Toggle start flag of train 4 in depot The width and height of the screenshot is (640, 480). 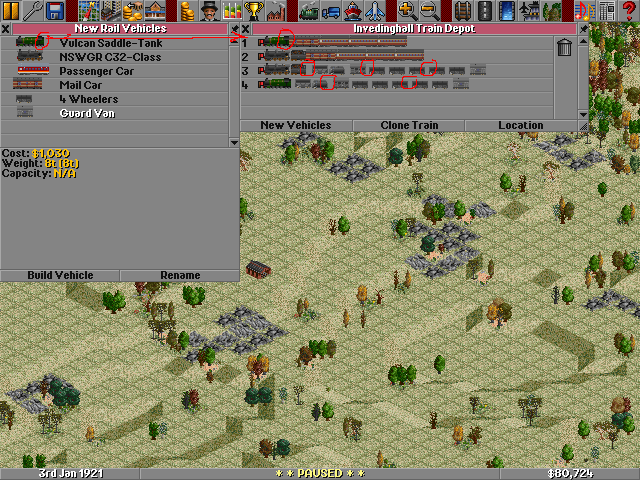(x=261, y=84)
